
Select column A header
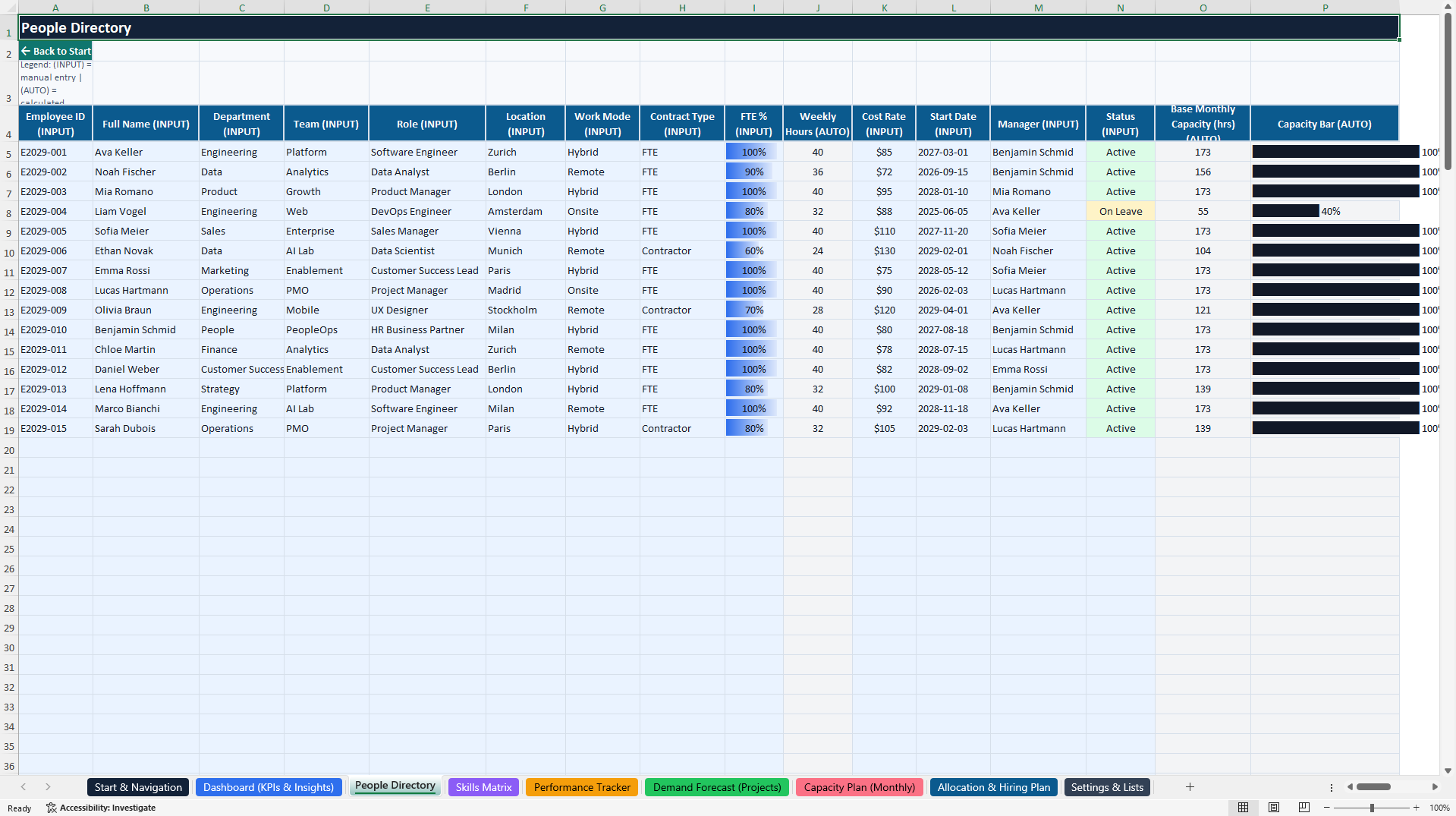point(55,8)
